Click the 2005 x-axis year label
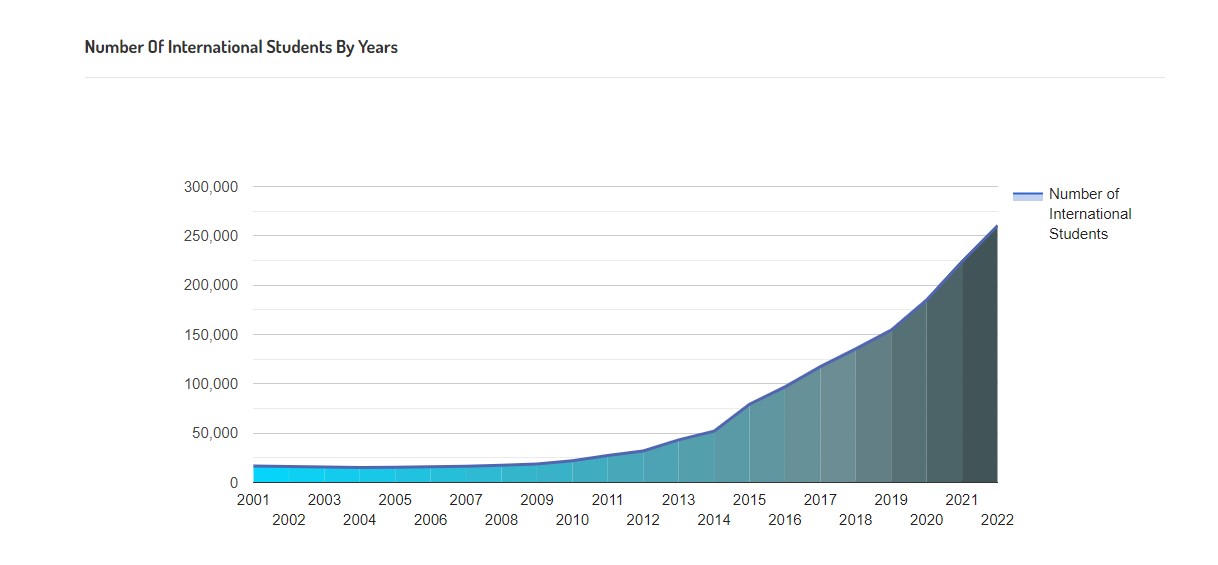Image resolution: width=1218 pixels, height=565 pixels. (395, 500)
